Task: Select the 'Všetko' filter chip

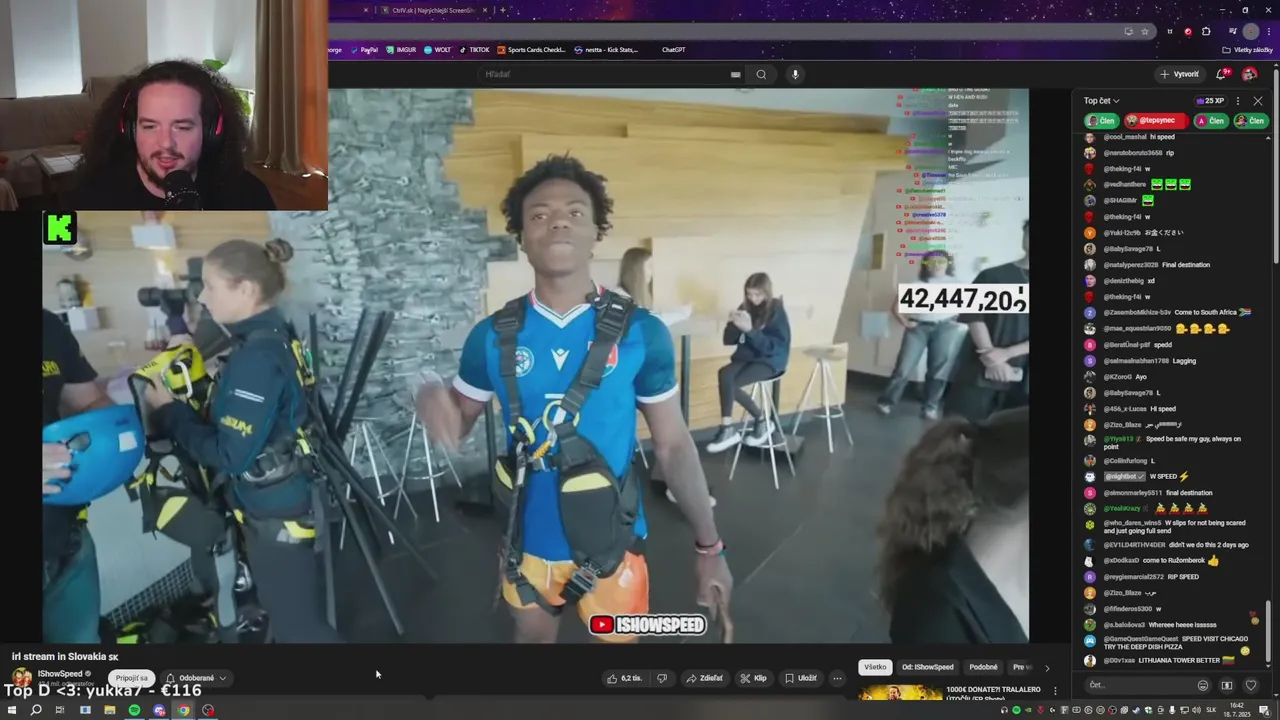Action: 875,667
